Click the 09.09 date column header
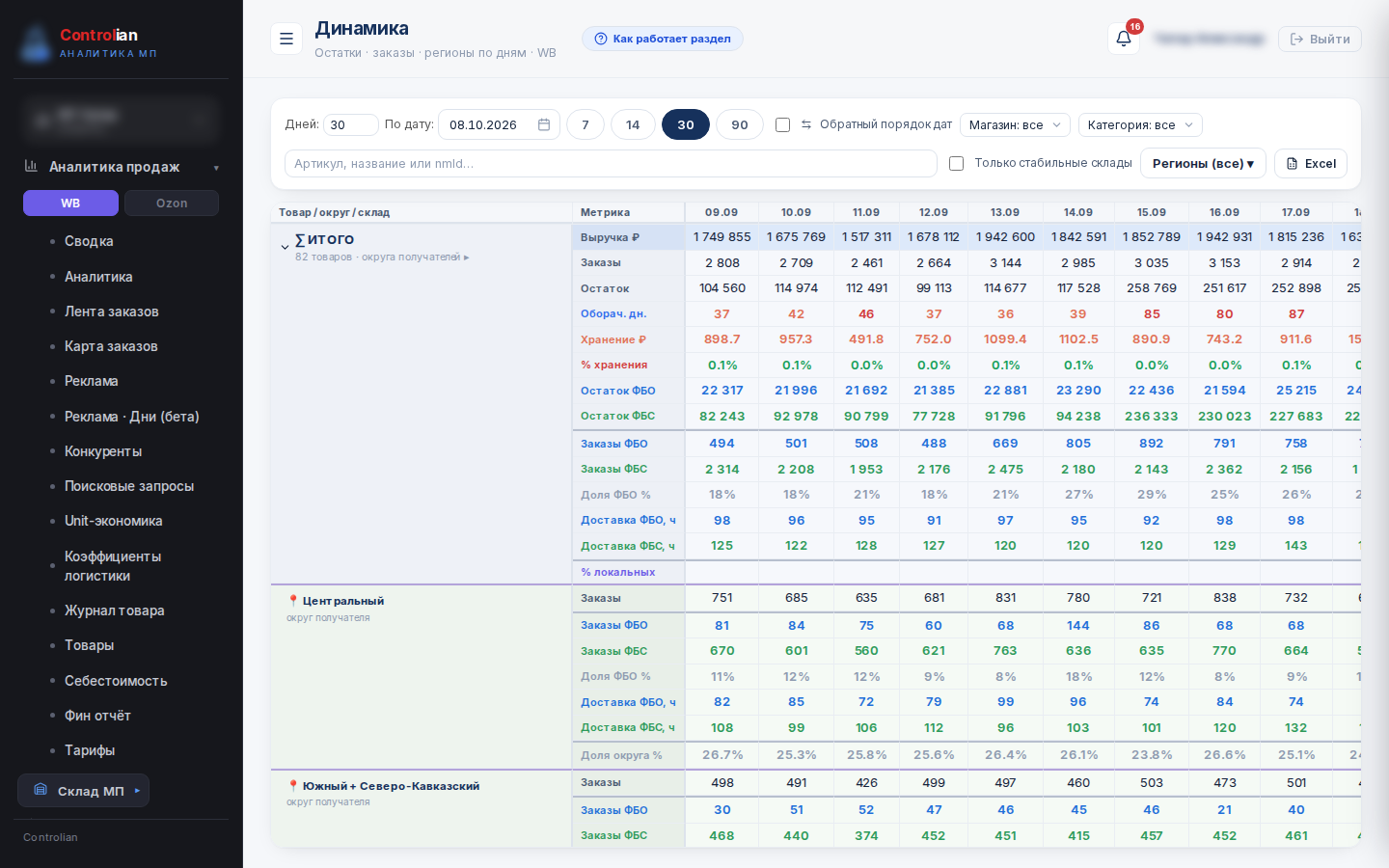The image size is (1389, 868). point(722,212)
